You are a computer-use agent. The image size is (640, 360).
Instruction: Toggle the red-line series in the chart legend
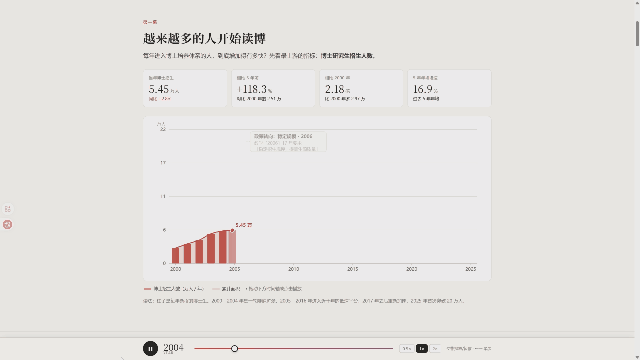coord(174,289)
